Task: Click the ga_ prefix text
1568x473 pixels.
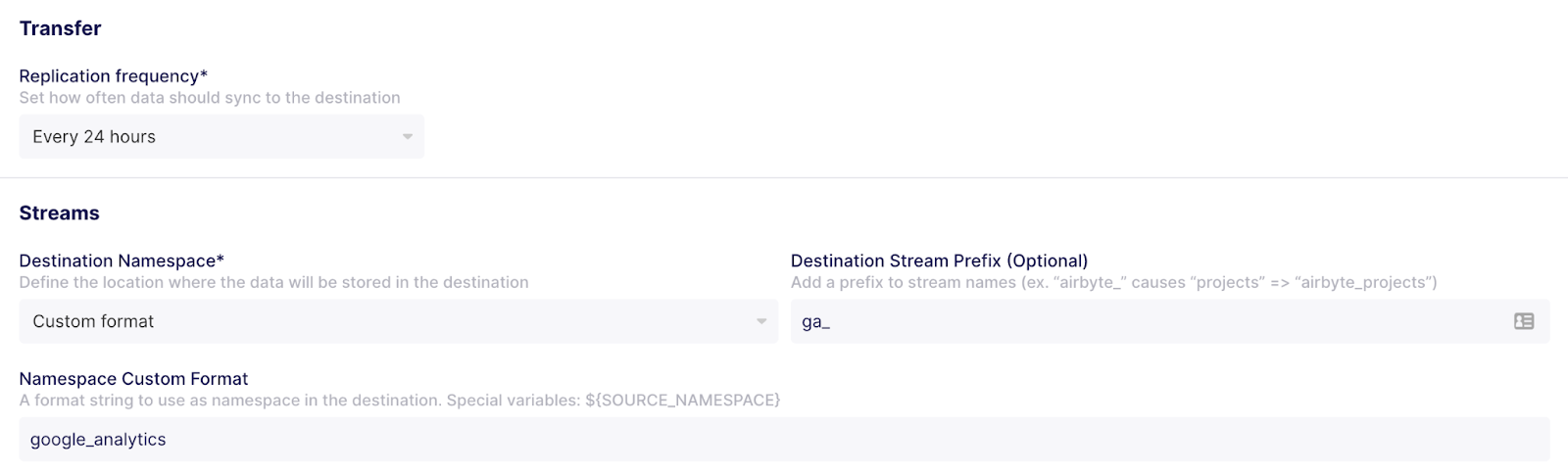Action: click(x=815, y=322)
